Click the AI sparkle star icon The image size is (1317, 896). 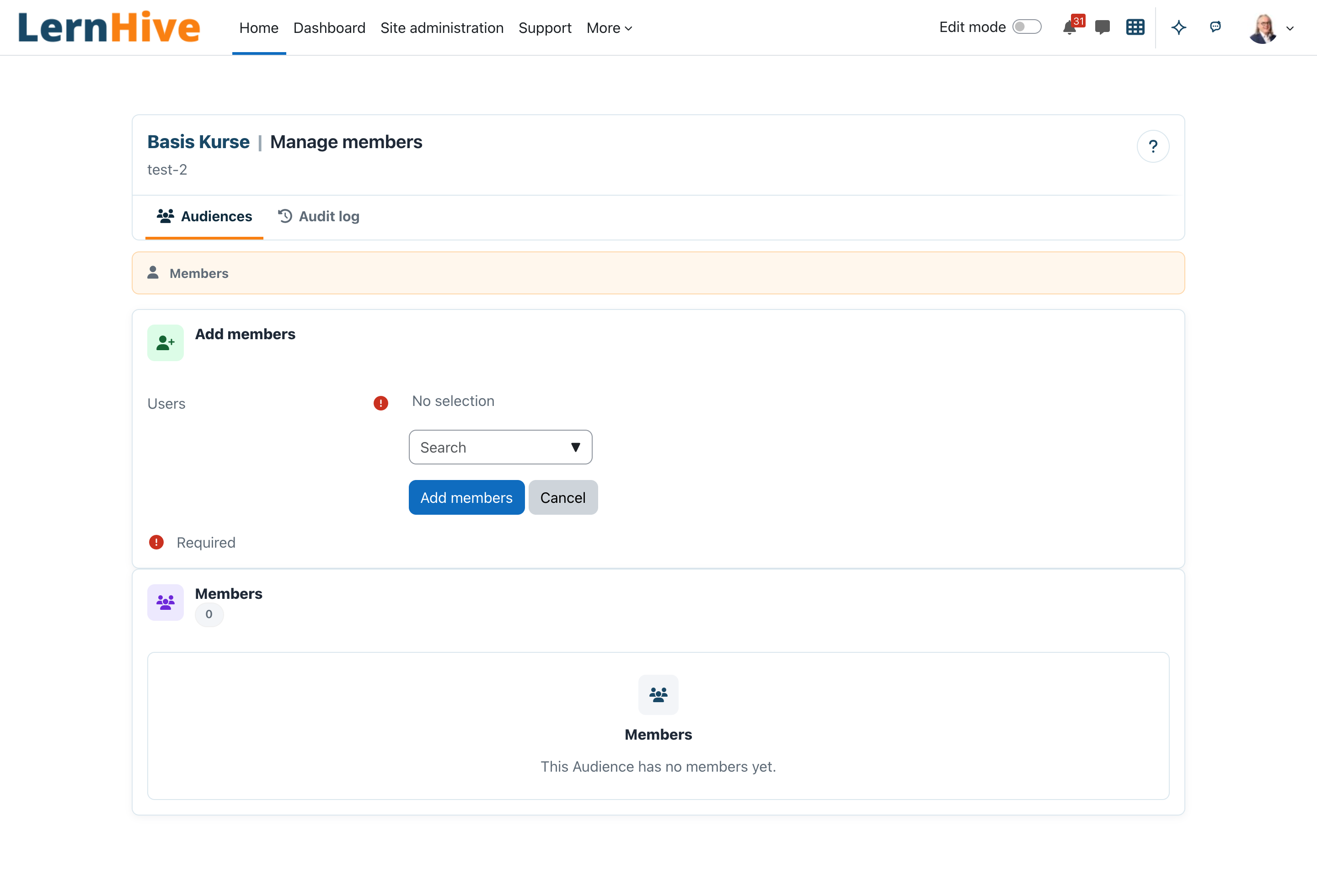(x=1179, y=27)
